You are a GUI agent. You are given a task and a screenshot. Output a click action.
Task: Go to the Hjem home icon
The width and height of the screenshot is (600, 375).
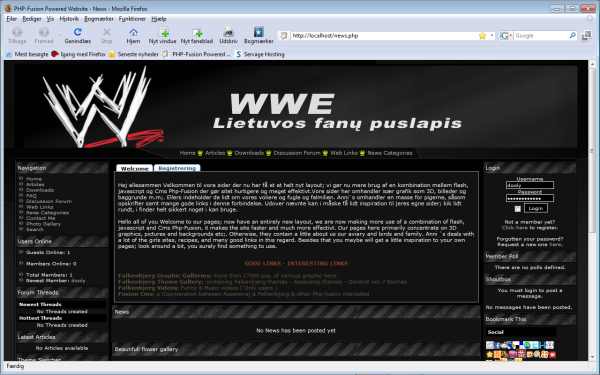(x=133, y=35)
